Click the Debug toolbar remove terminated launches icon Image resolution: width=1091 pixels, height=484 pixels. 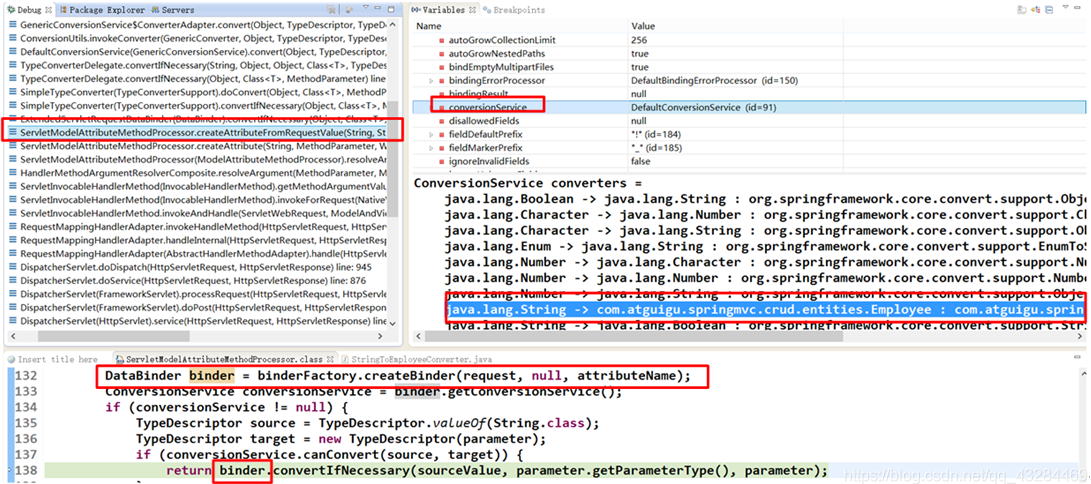(331, 9)
